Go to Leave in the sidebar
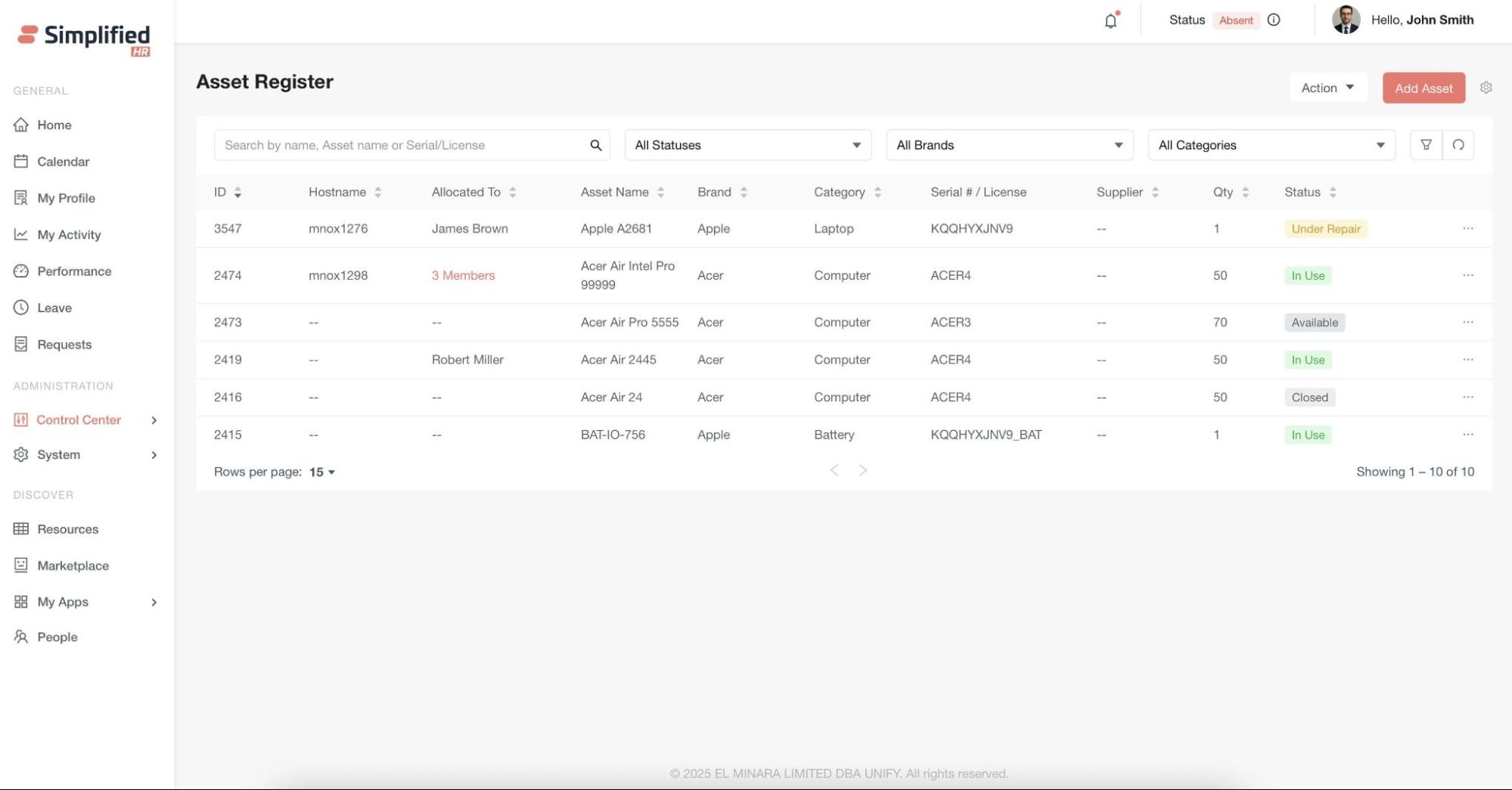 point(54,308)
